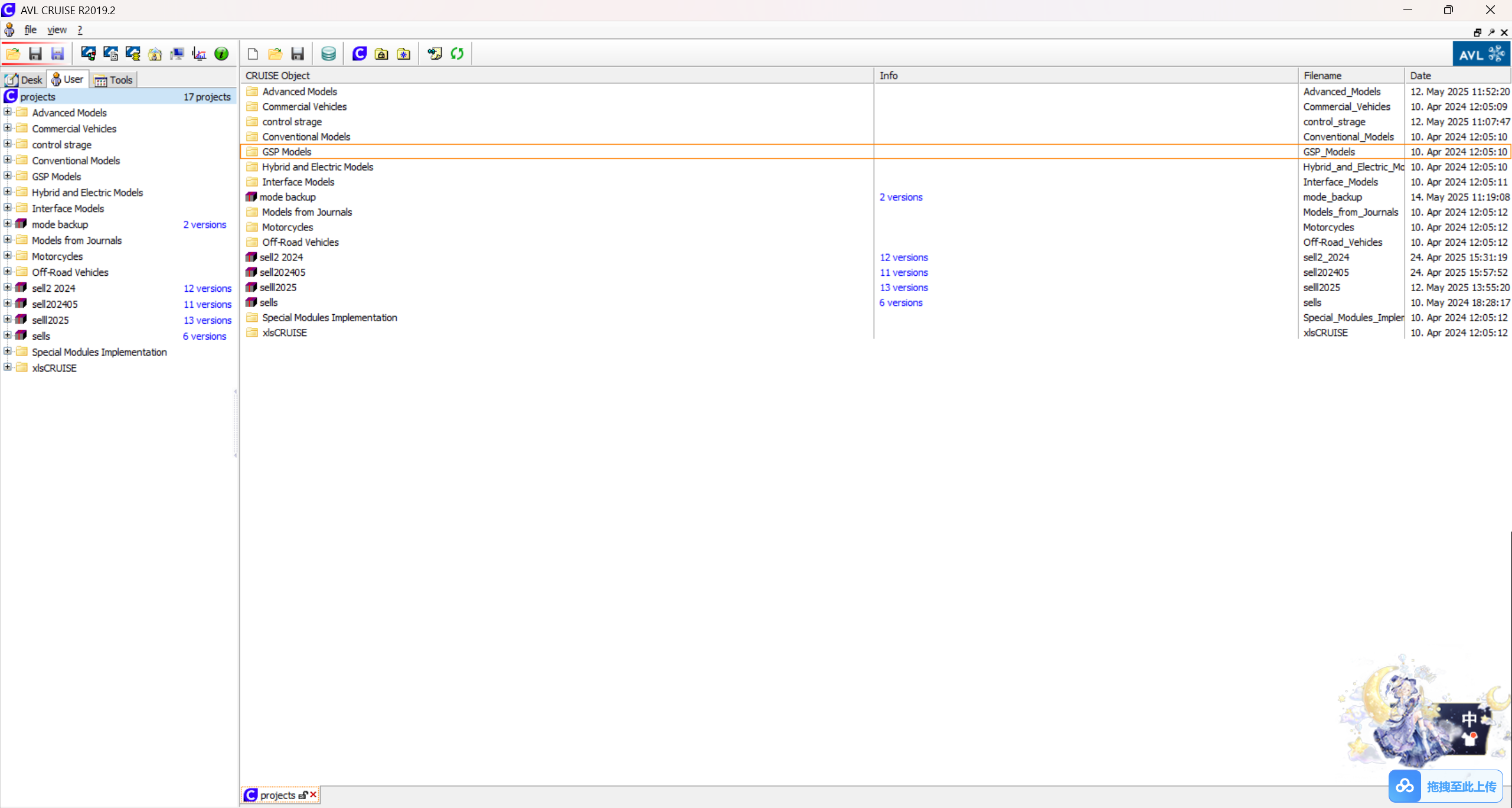This screenshot has width=1512, height=808.
Task: Open the file menu
Action: pos(30,30)
